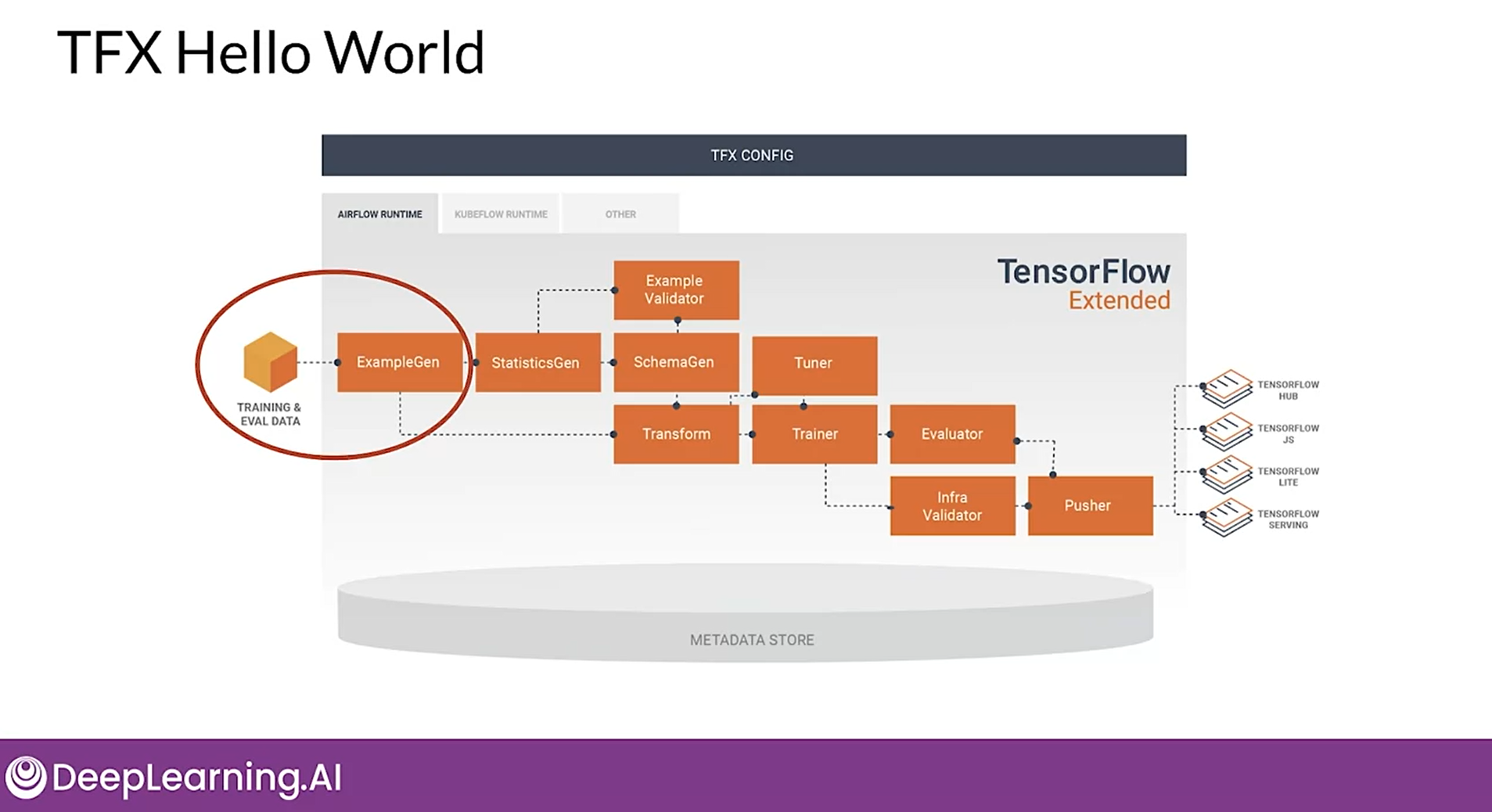Select the Pusher component box

pyautogui.click(x=1090, y=506)
